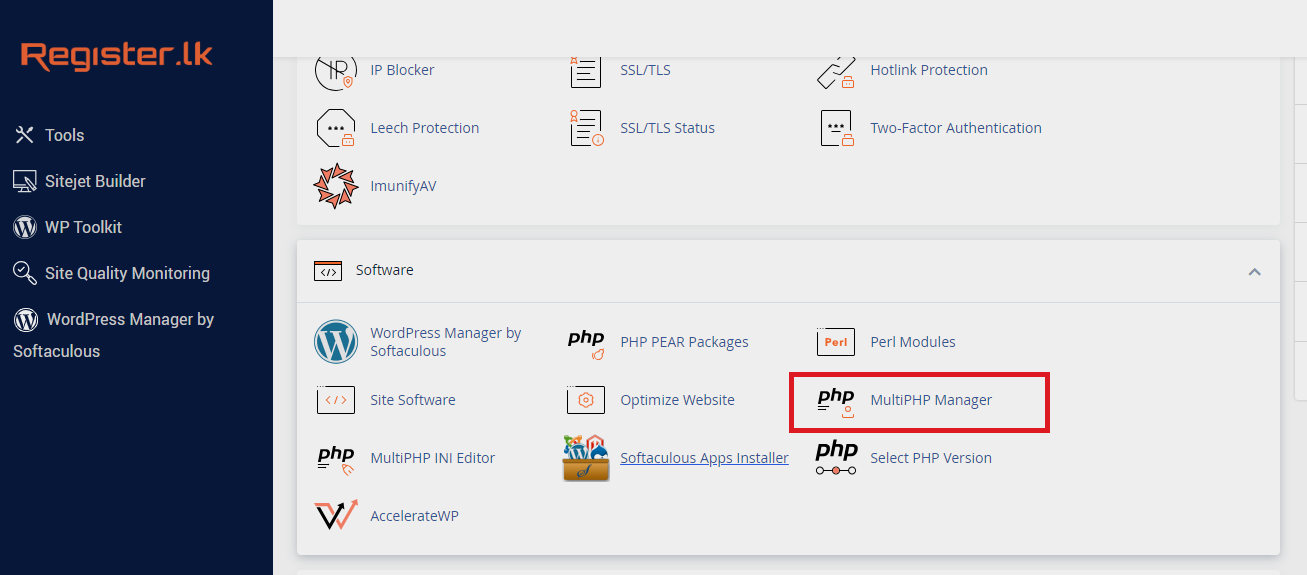Open the Two-Factor Authentication link
Viewport: 1307px width, 575px height.
click(956, 128)
